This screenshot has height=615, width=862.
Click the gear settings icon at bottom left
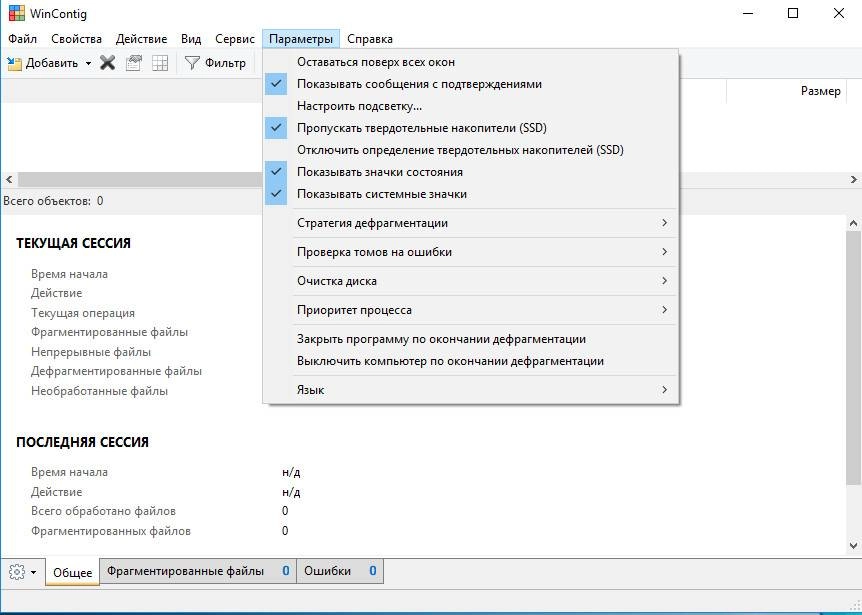[x=18, y=572]
